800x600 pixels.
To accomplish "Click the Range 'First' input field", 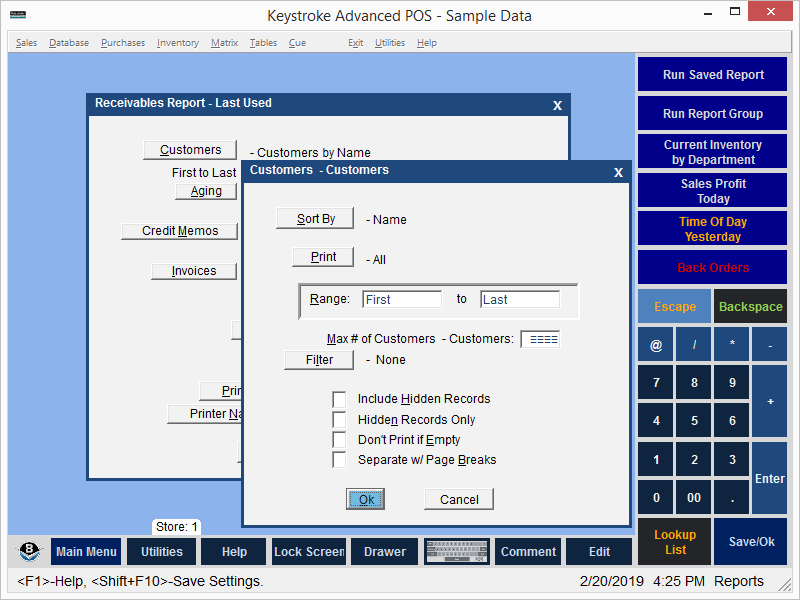I will pyautogui.click(x=402, y=299).
